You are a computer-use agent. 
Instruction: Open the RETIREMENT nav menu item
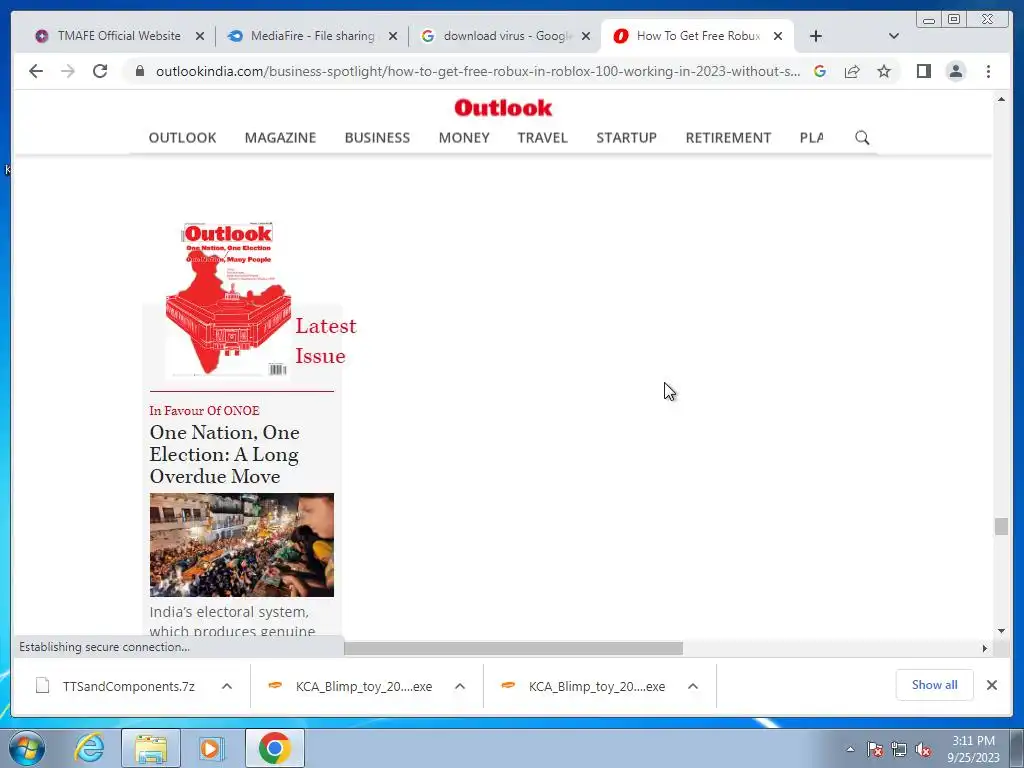click(x=728, y=138)
